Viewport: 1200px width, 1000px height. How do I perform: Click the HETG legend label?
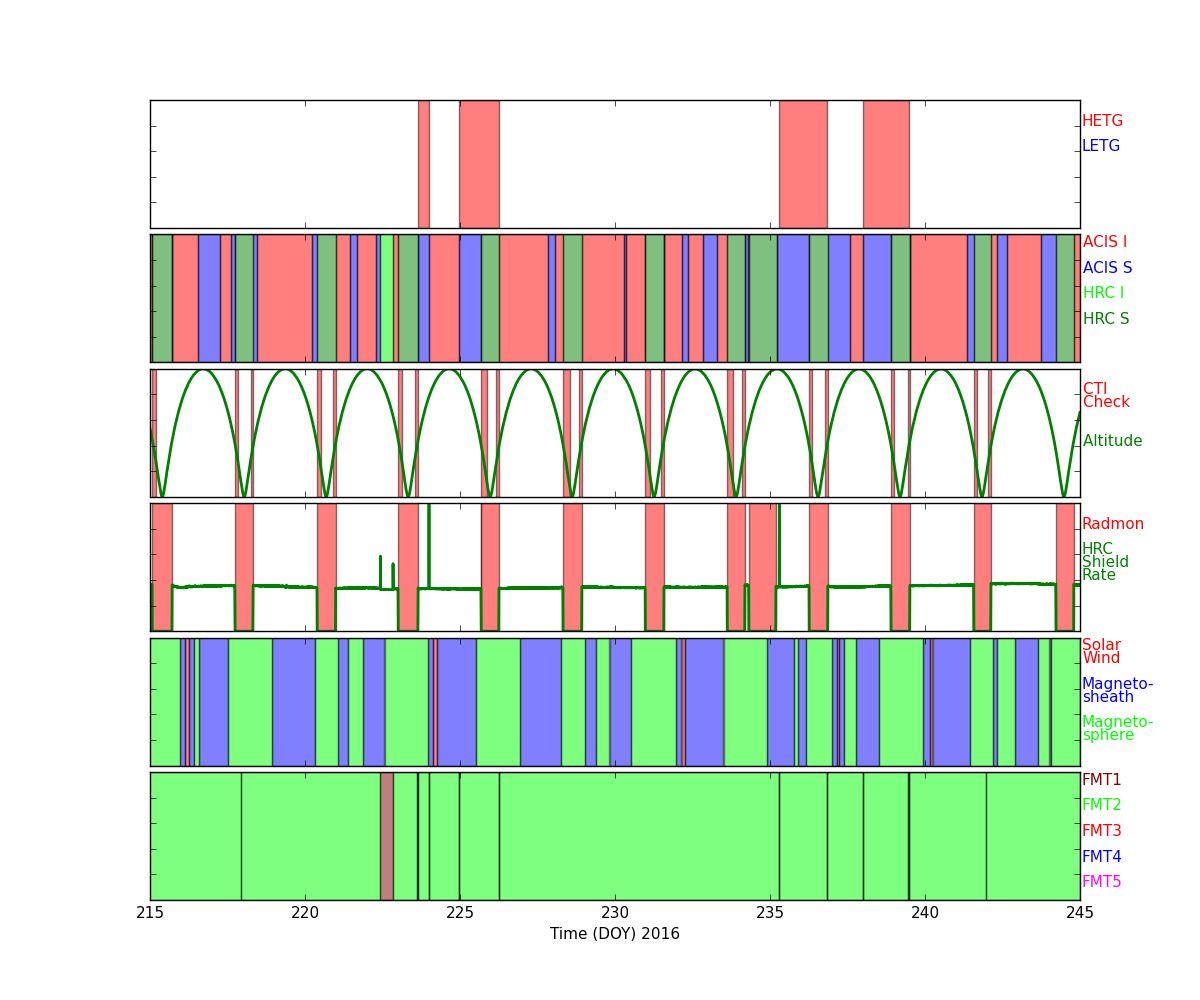(1102, 121)
